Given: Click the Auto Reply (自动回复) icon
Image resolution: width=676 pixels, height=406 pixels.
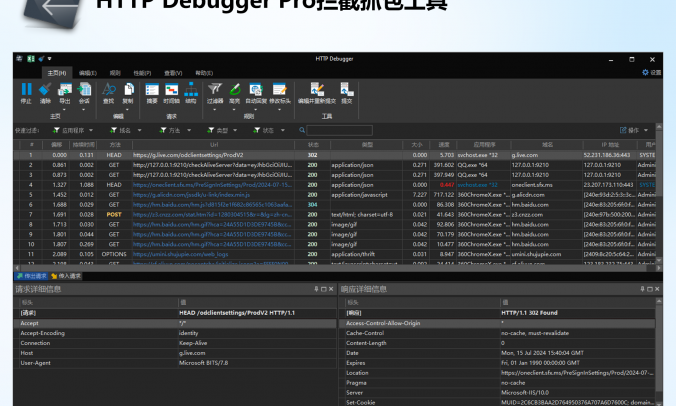Looking at the screenshot, I should pos(256,89).
